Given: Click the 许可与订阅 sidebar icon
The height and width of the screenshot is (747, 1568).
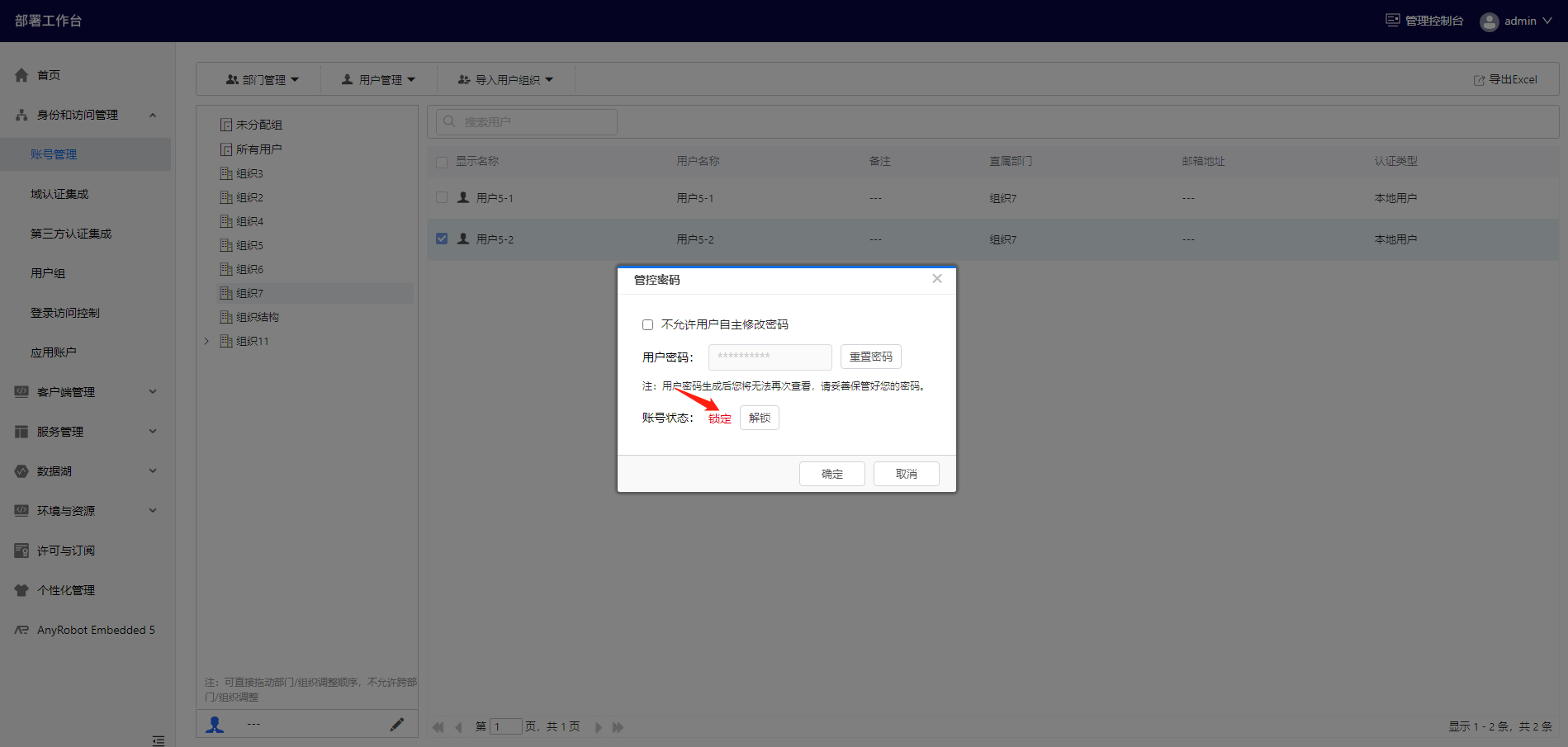Looking at the screenshot, I should [21, 551].
